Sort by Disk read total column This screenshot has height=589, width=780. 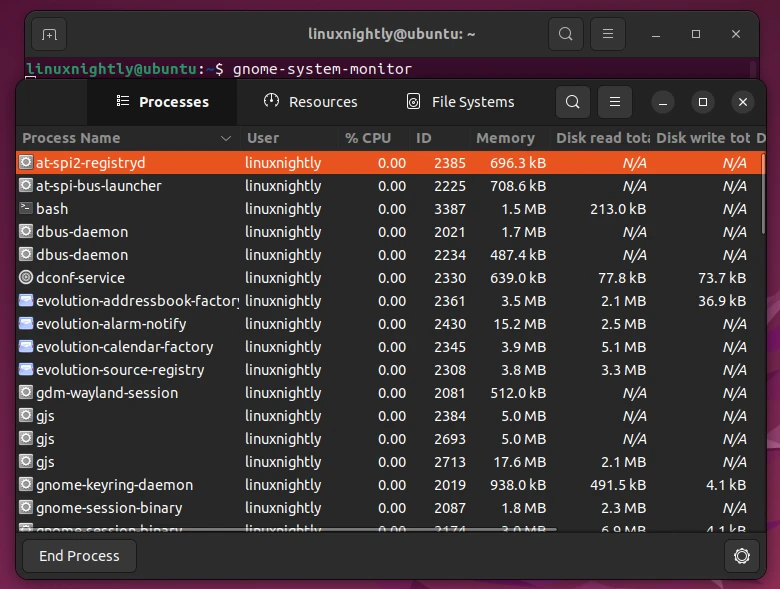tap(599, 138)
